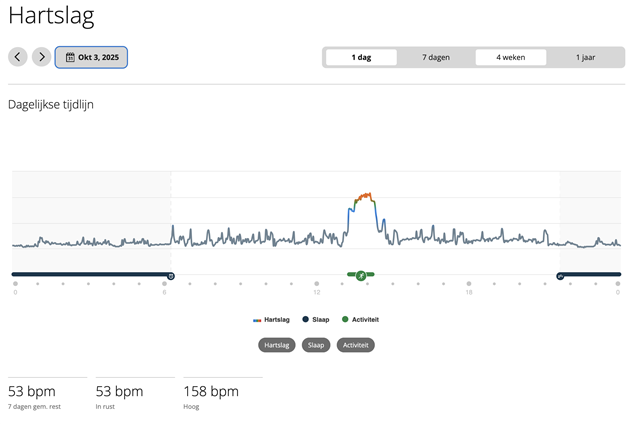Switch to the 7 dagen view
The width and height of the screenshot is (640, 424).
pos(436,57)
